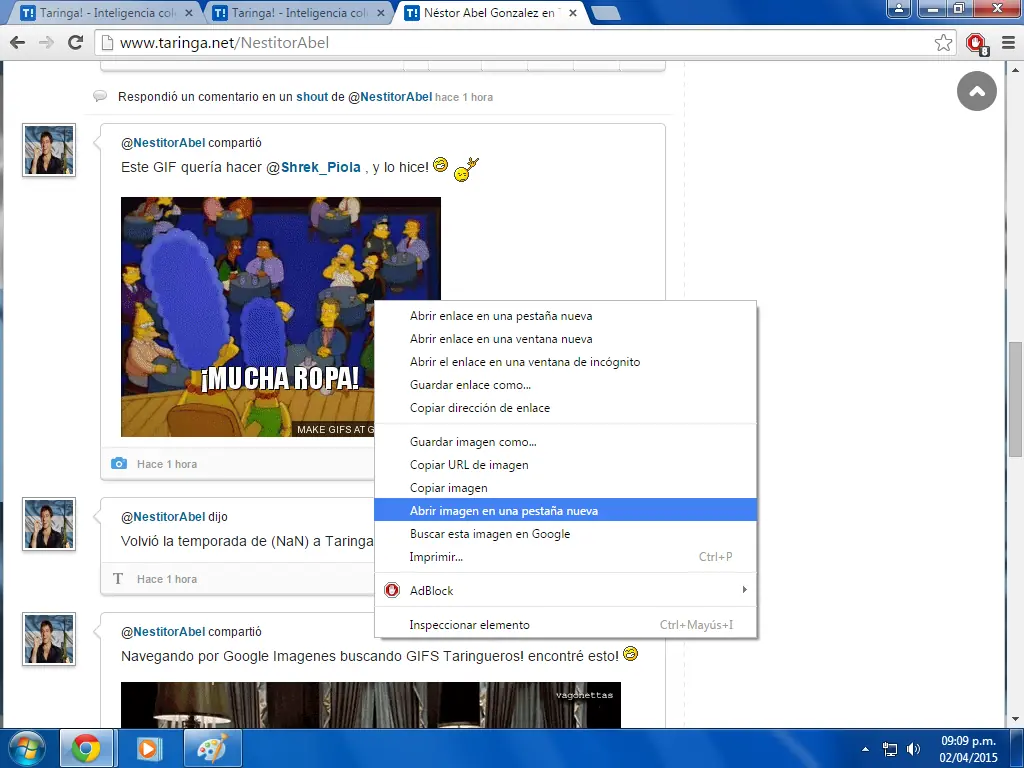Select 'Copiar URL de imagen'
This screenshot has height=768, width=1024.
[x=566, y=465]
